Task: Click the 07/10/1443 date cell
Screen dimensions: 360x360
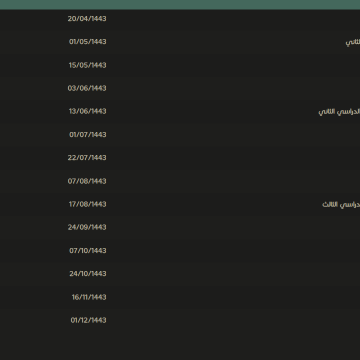Action: pyautogui.click(x=88, y=250)
